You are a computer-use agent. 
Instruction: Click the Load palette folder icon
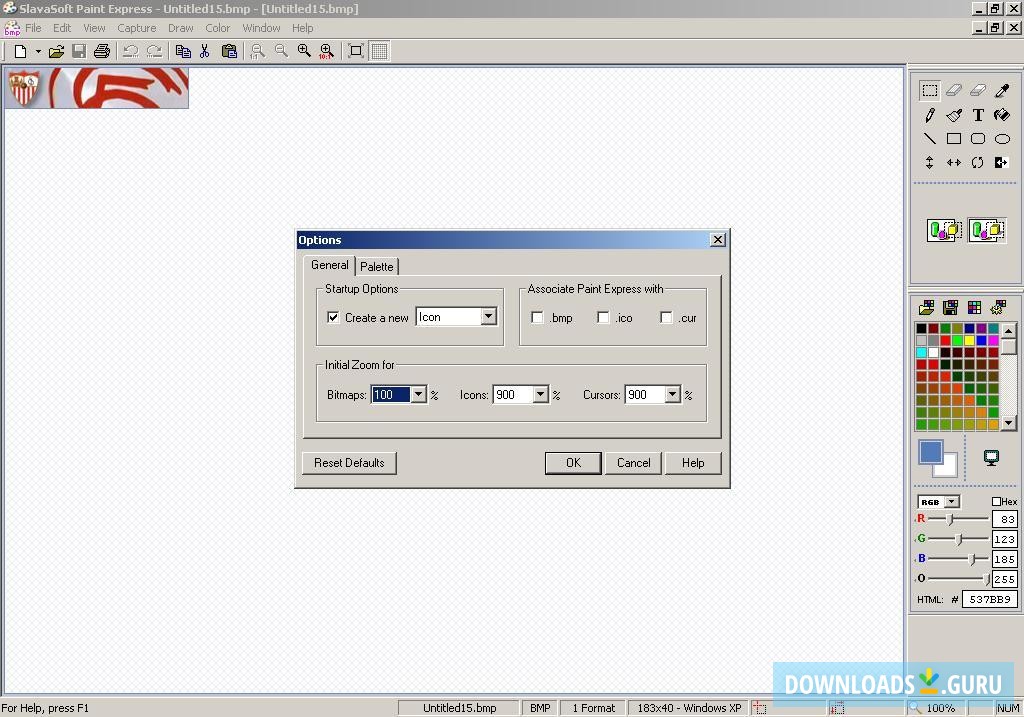pyautogui.click(x=926, y=307)
